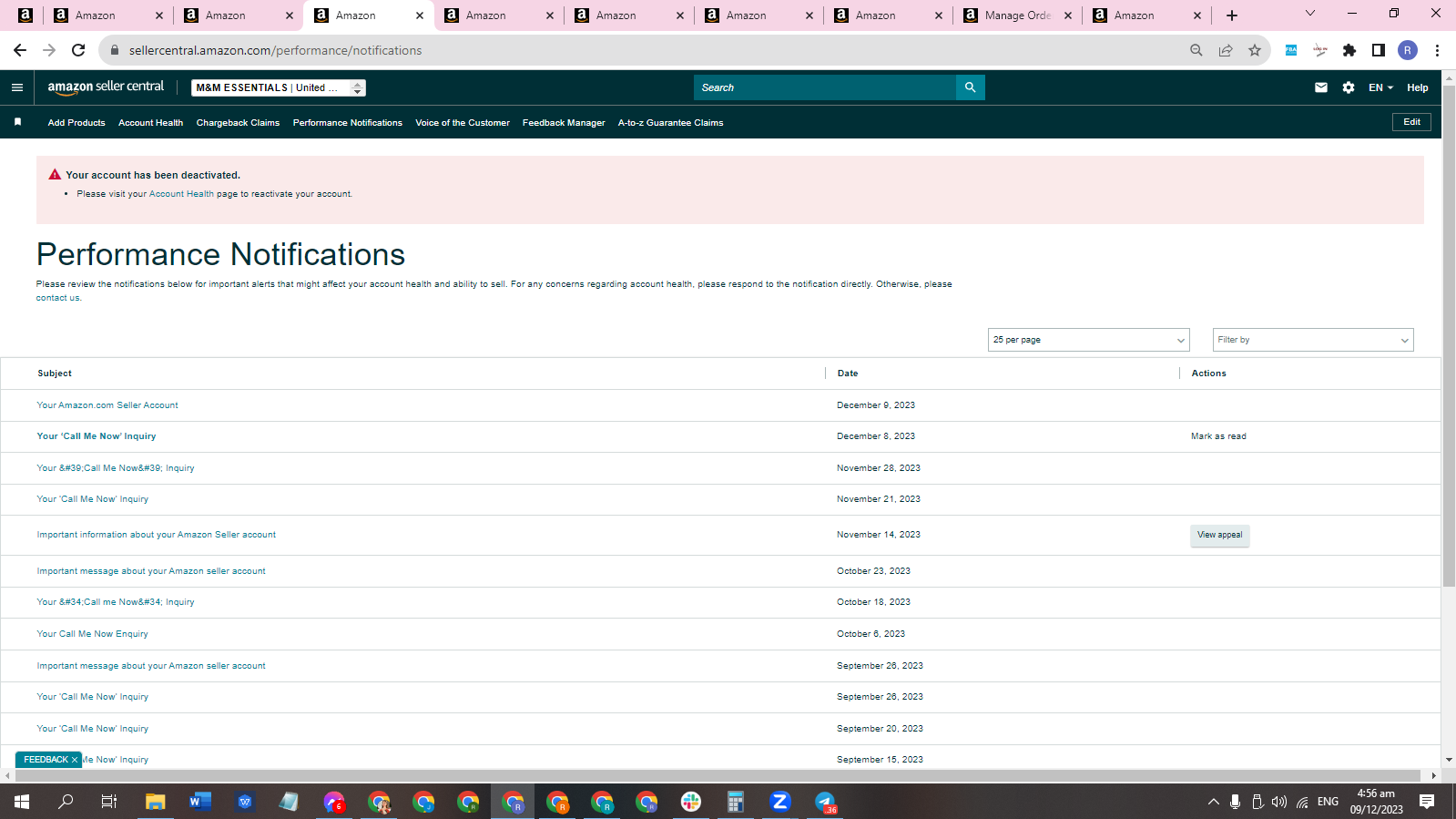Open Zoom from the taskbar
This screenshot has width=1456, height=819.
(x=779, y=802)
